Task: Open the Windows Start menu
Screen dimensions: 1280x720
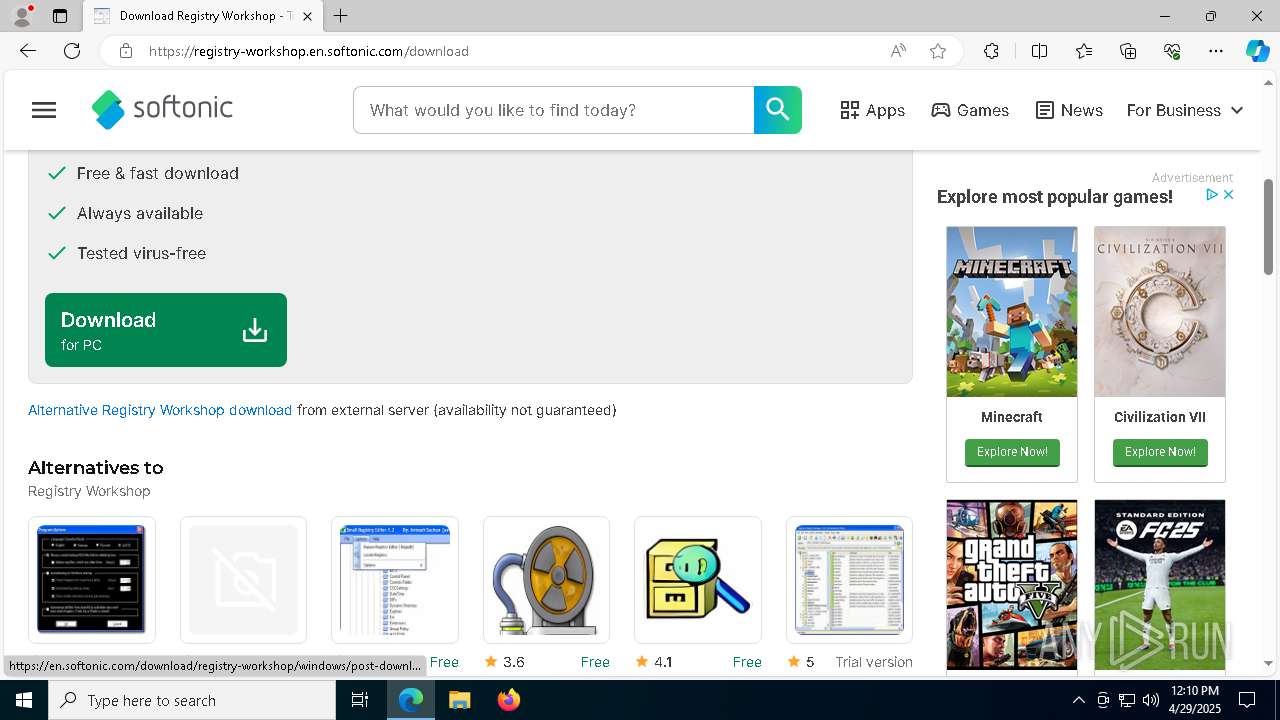Action: tap(24, 700)
